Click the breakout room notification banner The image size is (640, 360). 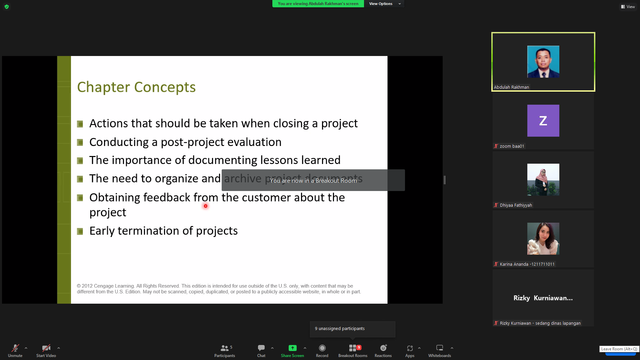(313, 180)
